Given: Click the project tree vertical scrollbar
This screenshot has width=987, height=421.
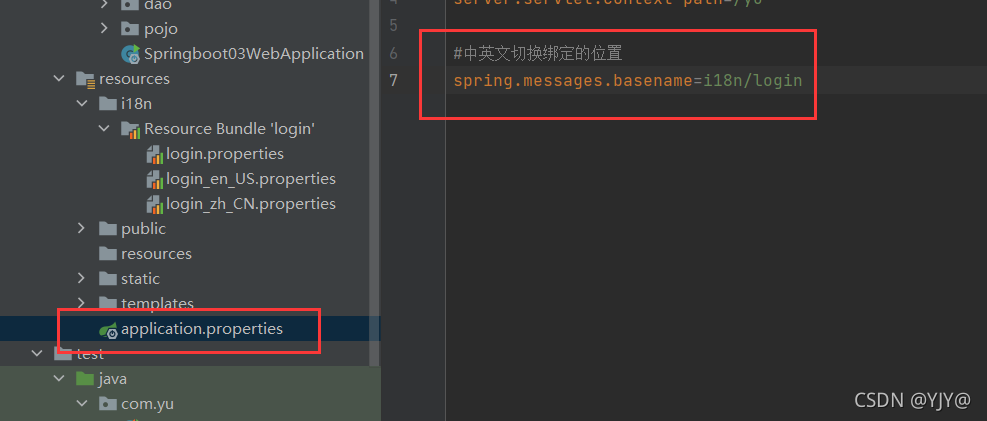Looking at the screenshot, I should point(375,182).
